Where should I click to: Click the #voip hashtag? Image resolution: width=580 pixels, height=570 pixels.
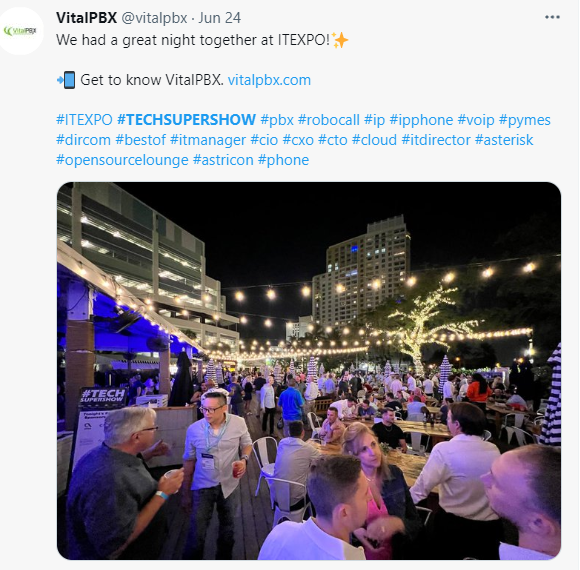[x=476, y=120]
